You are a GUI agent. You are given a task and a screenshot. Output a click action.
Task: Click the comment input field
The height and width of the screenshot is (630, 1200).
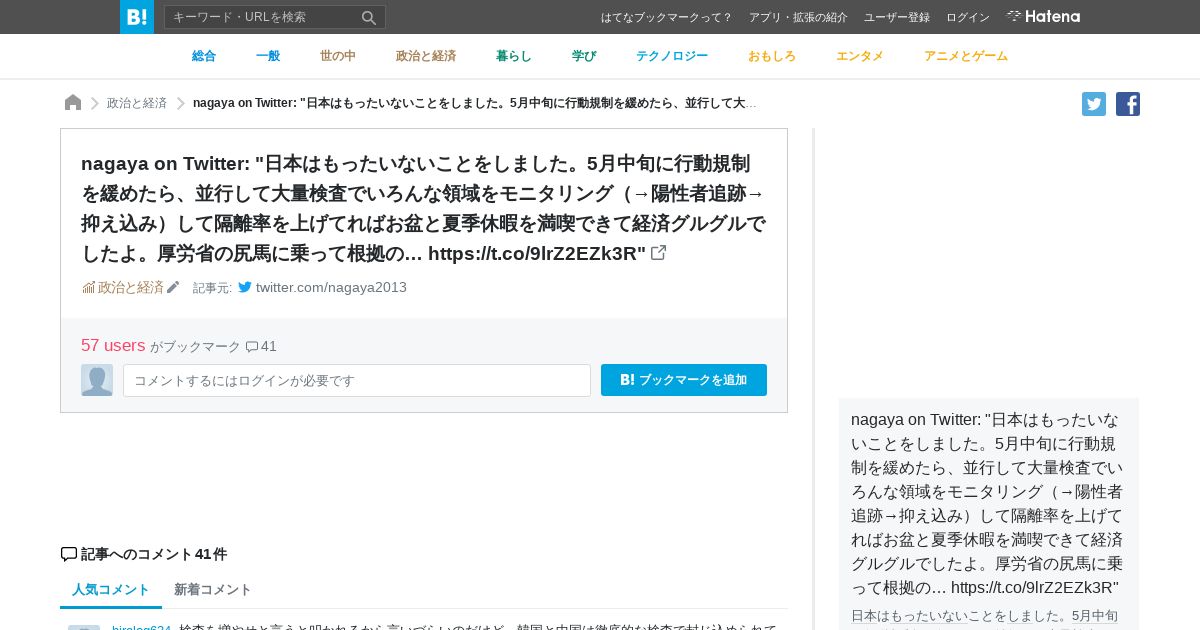pyautogui.click(x=357, y=380)
